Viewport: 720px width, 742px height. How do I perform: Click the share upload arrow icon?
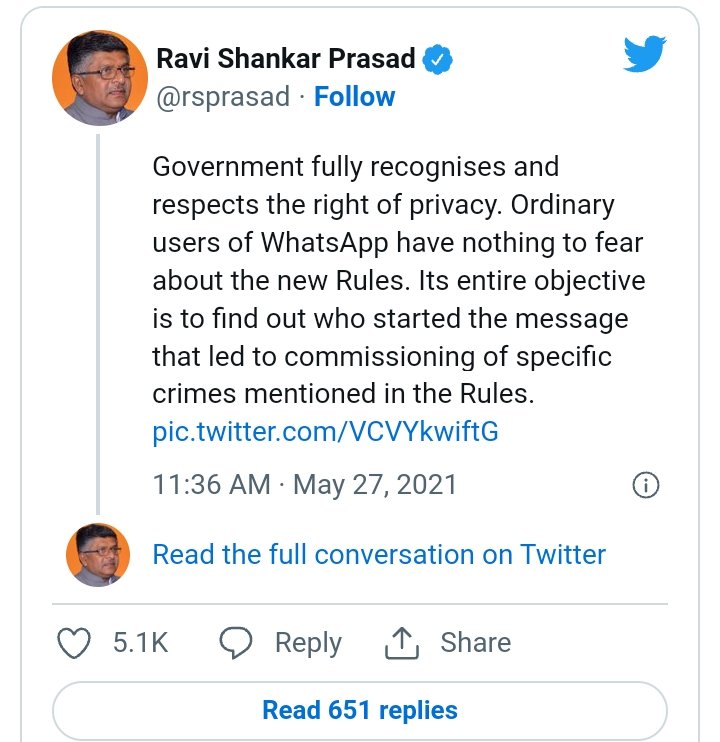click(401, 643)
